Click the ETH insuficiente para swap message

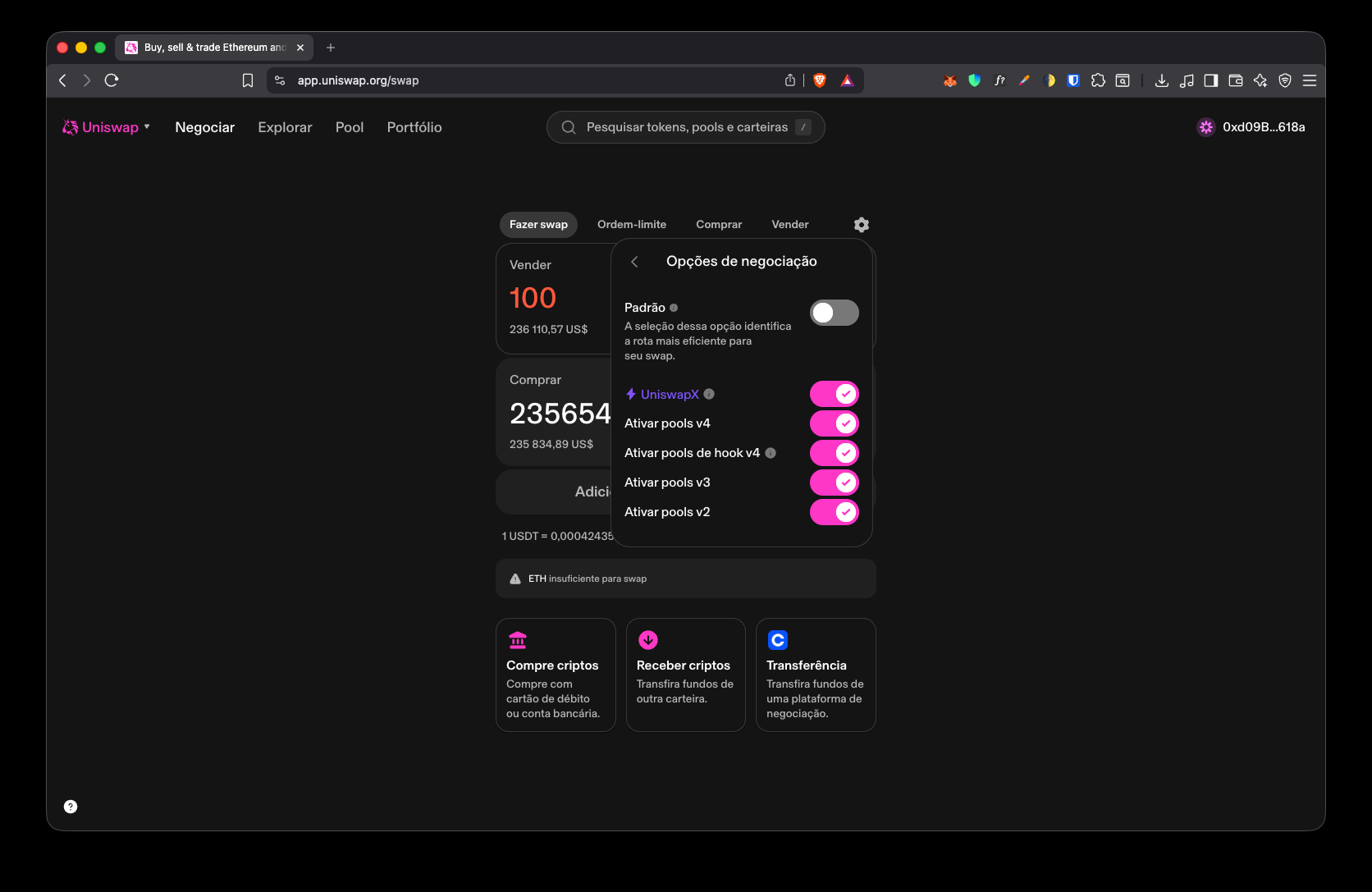pos(588,579)
